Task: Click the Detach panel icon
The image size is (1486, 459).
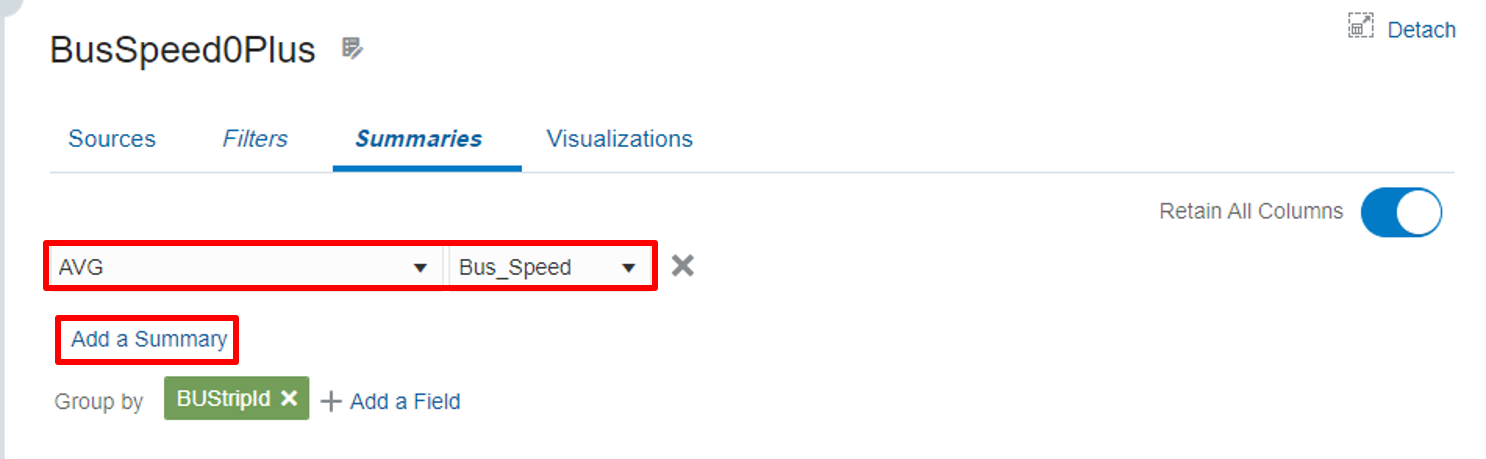Action: pos(1361,27)
